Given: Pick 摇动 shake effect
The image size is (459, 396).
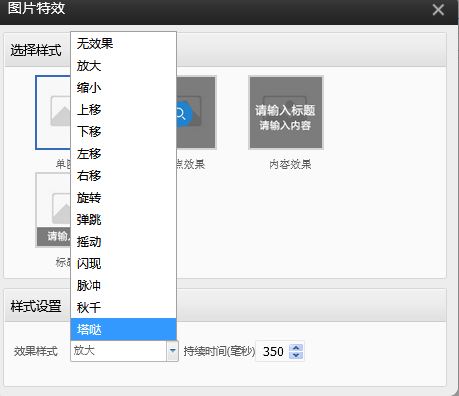Looking at the screenshot, I should [123, 242].
